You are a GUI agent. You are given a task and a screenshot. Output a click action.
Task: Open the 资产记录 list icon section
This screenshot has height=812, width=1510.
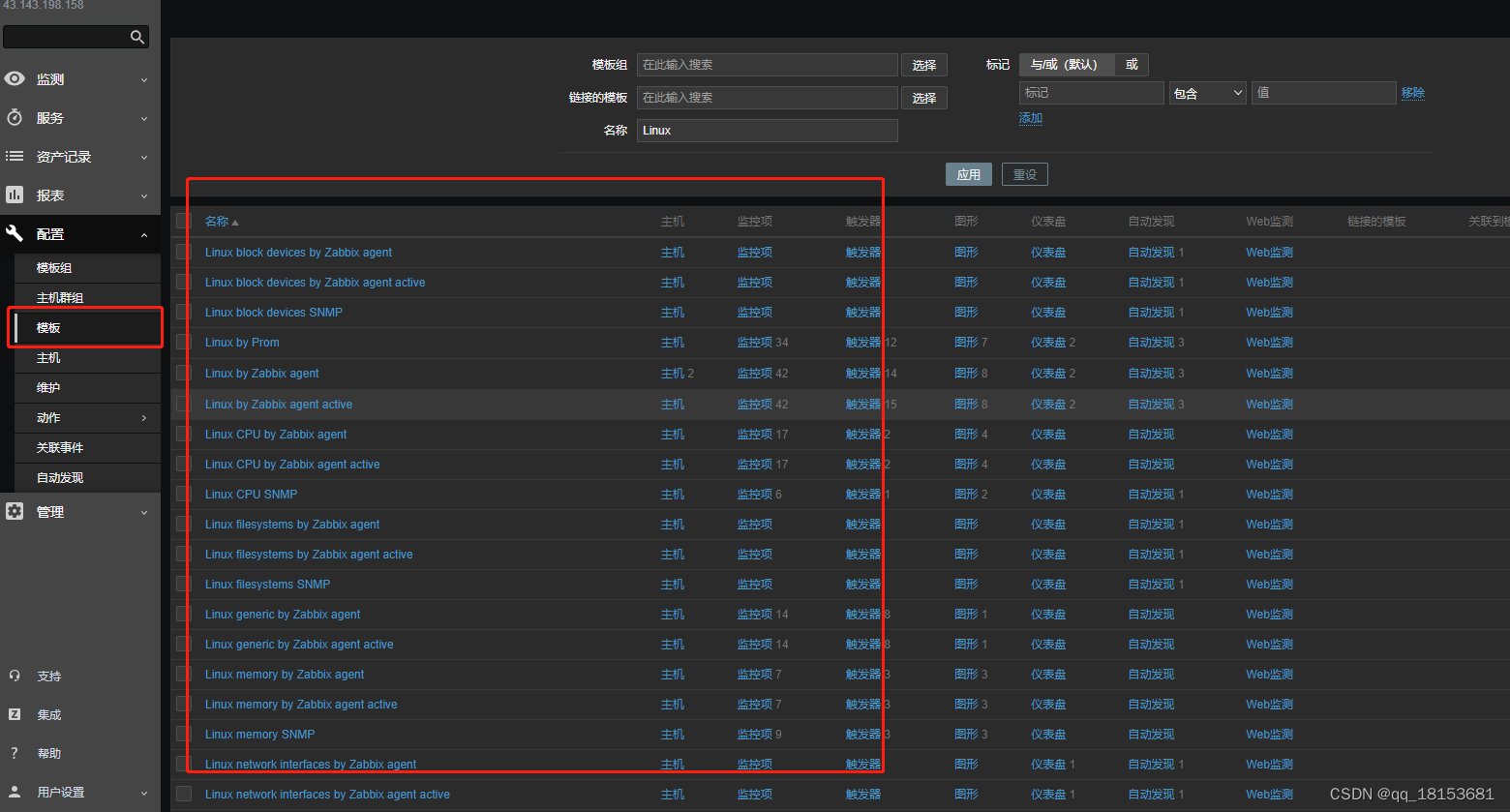[15, 156]
